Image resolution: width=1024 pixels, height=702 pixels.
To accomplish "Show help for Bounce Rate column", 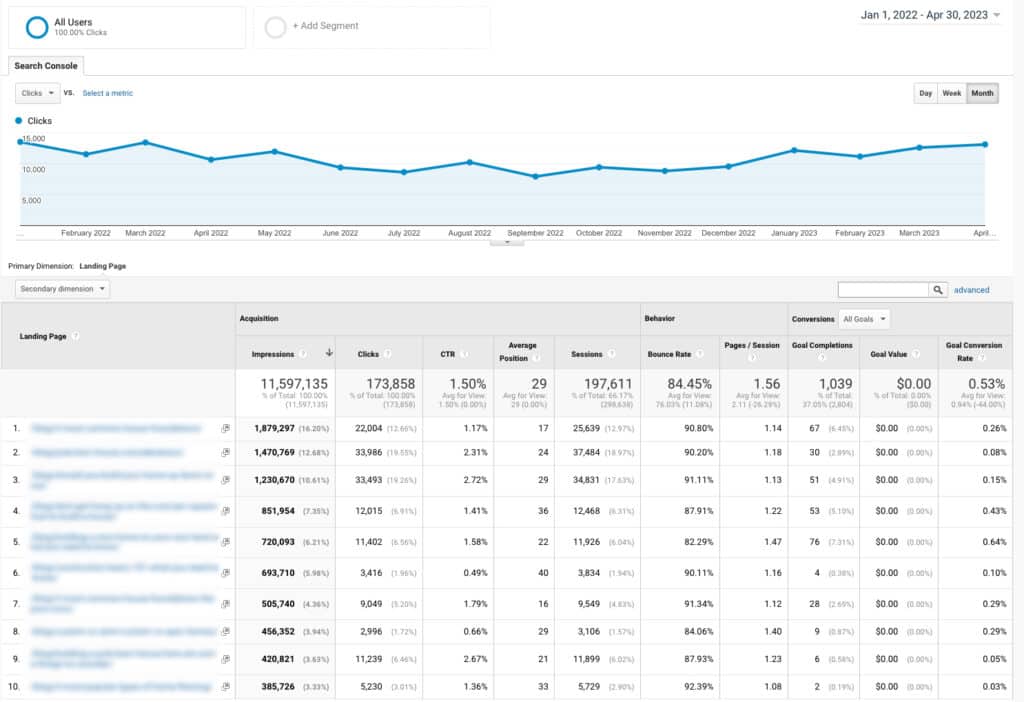I will (x=699, y=354).
